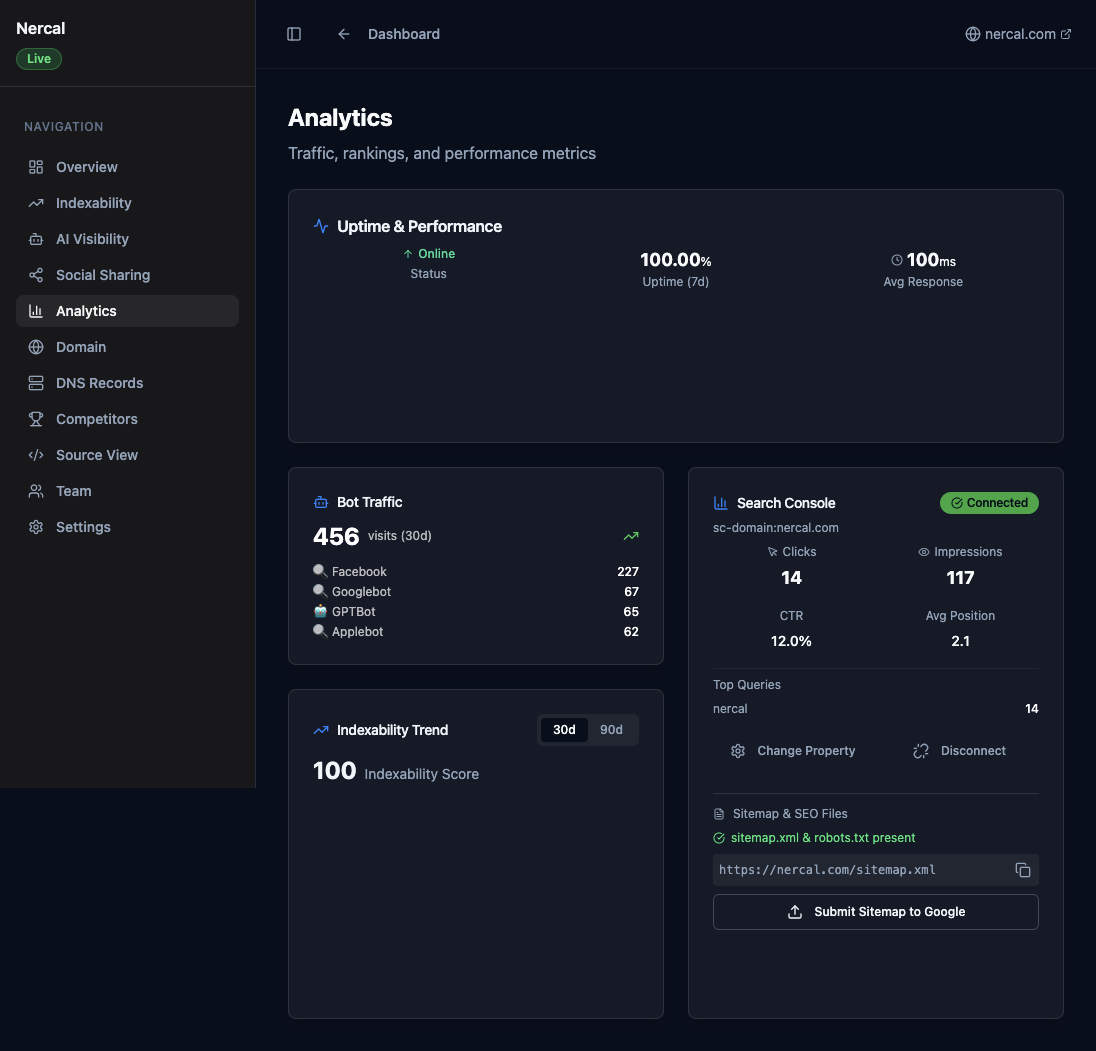
Task: Click the Live status badge
Action: click(x=39, y=59)
